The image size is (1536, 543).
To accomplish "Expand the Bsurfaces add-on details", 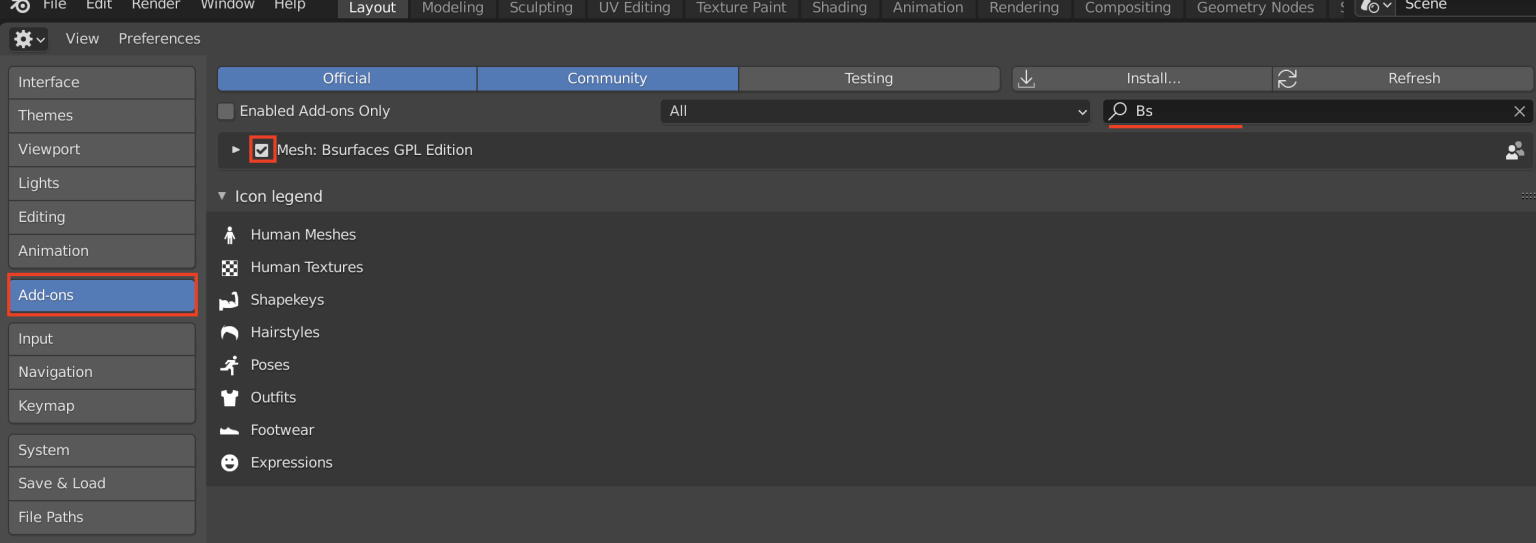I will [236, 150].
